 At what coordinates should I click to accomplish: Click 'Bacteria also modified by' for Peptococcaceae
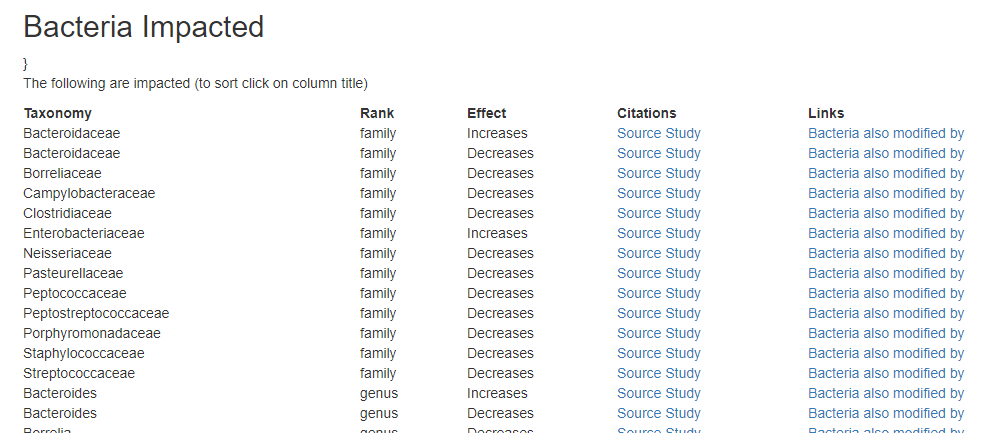(885, 293)
